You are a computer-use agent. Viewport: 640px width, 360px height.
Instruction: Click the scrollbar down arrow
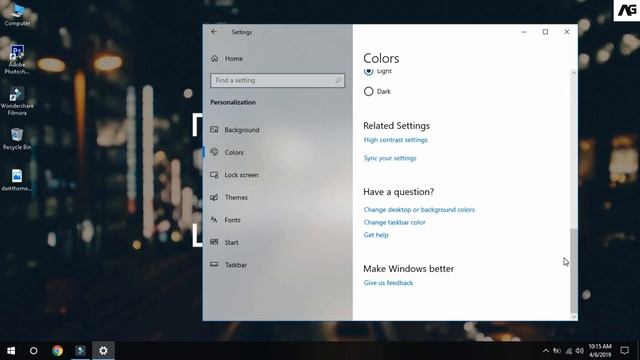click(573, 317)
